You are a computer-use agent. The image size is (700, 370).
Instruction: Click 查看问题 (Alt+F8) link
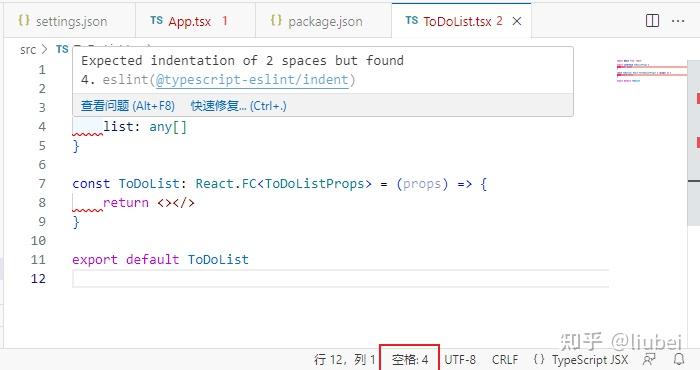(x=128, y=106)
